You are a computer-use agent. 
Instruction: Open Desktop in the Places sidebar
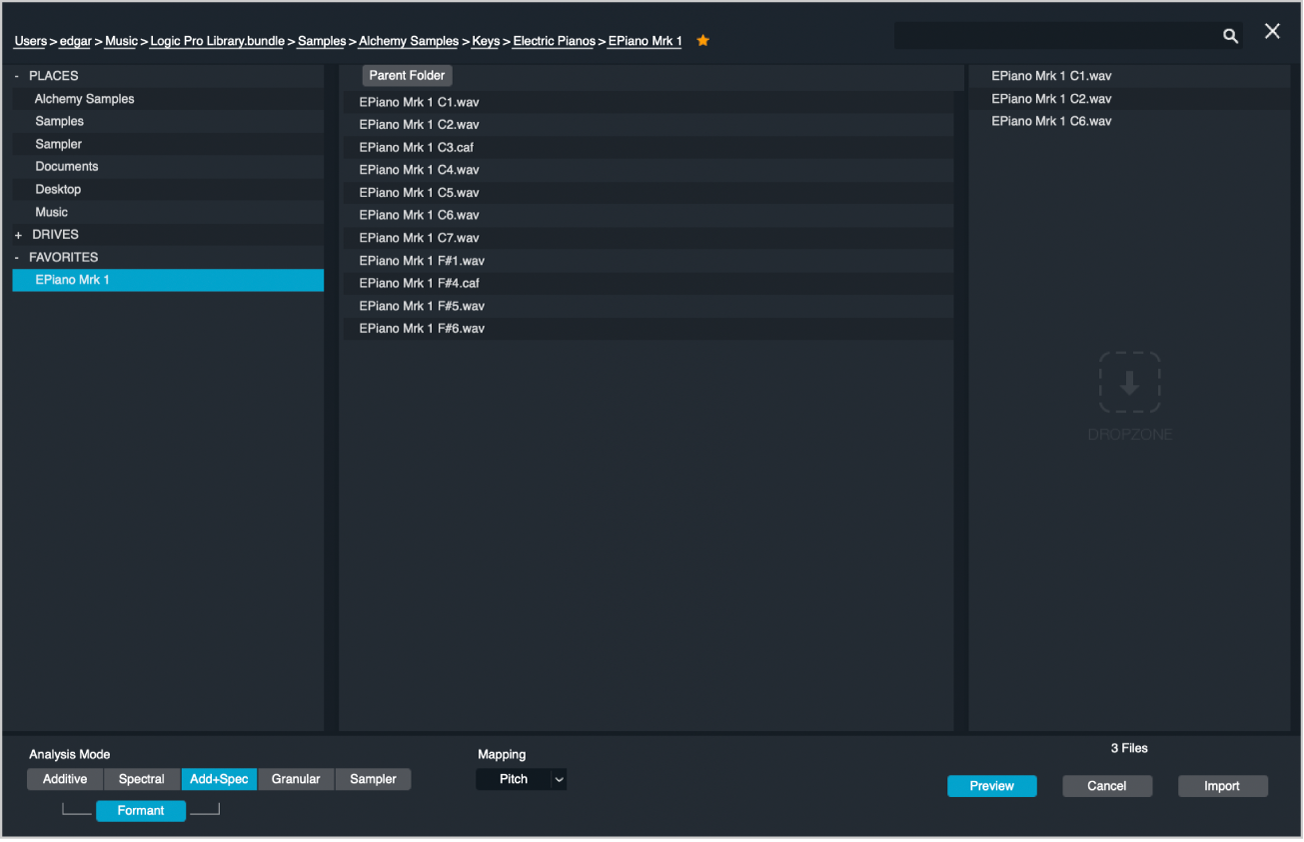coord(168,190)
